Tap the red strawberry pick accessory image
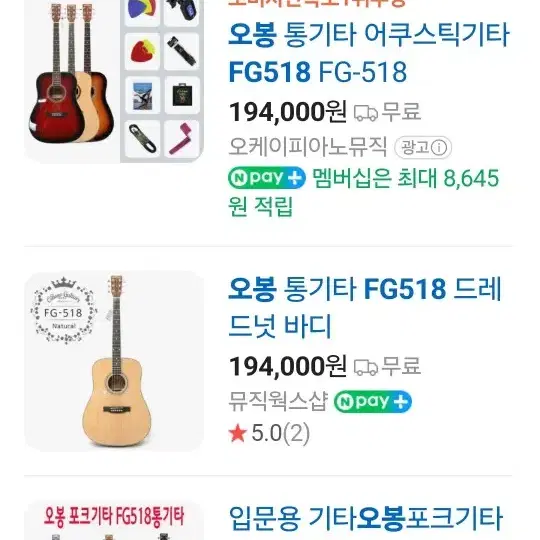 pyautogui.click(x=142, y=51)
